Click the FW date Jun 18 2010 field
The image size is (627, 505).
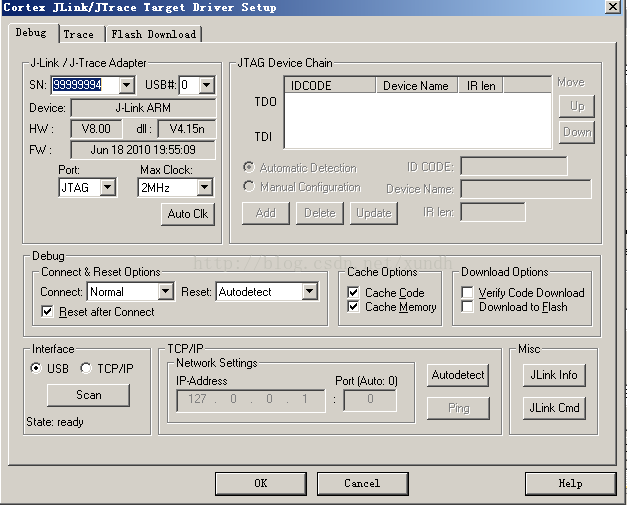(143, 150)
